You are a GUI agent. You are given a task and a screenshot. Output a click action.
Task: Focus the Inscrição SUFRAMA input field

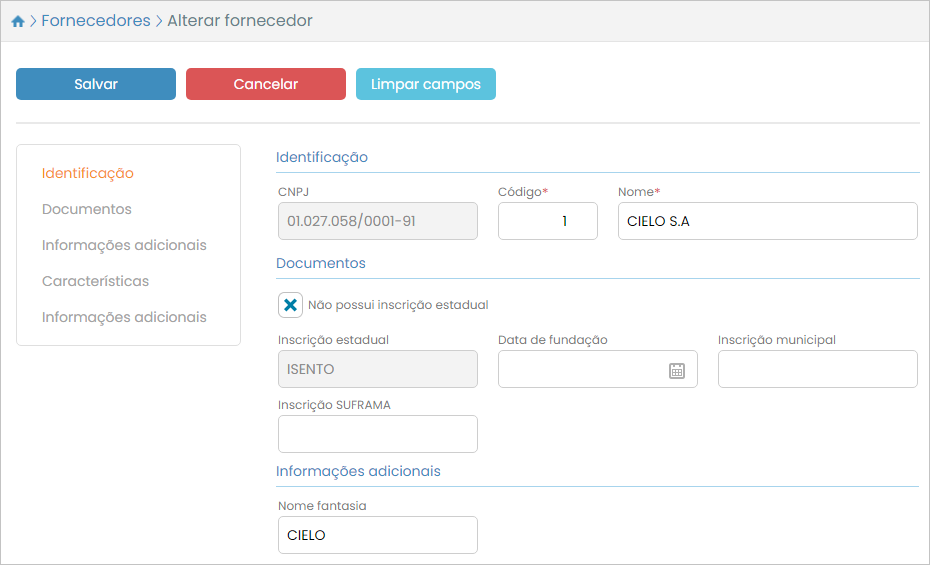coord(378,434)
